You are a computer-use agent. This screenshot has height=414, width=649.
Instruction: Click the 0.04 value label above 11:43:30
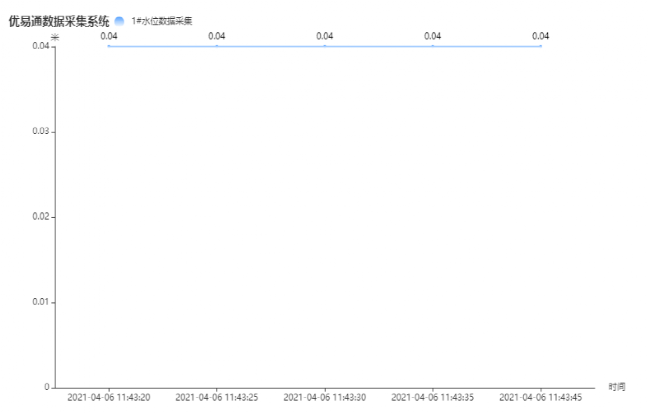(325, 36)
